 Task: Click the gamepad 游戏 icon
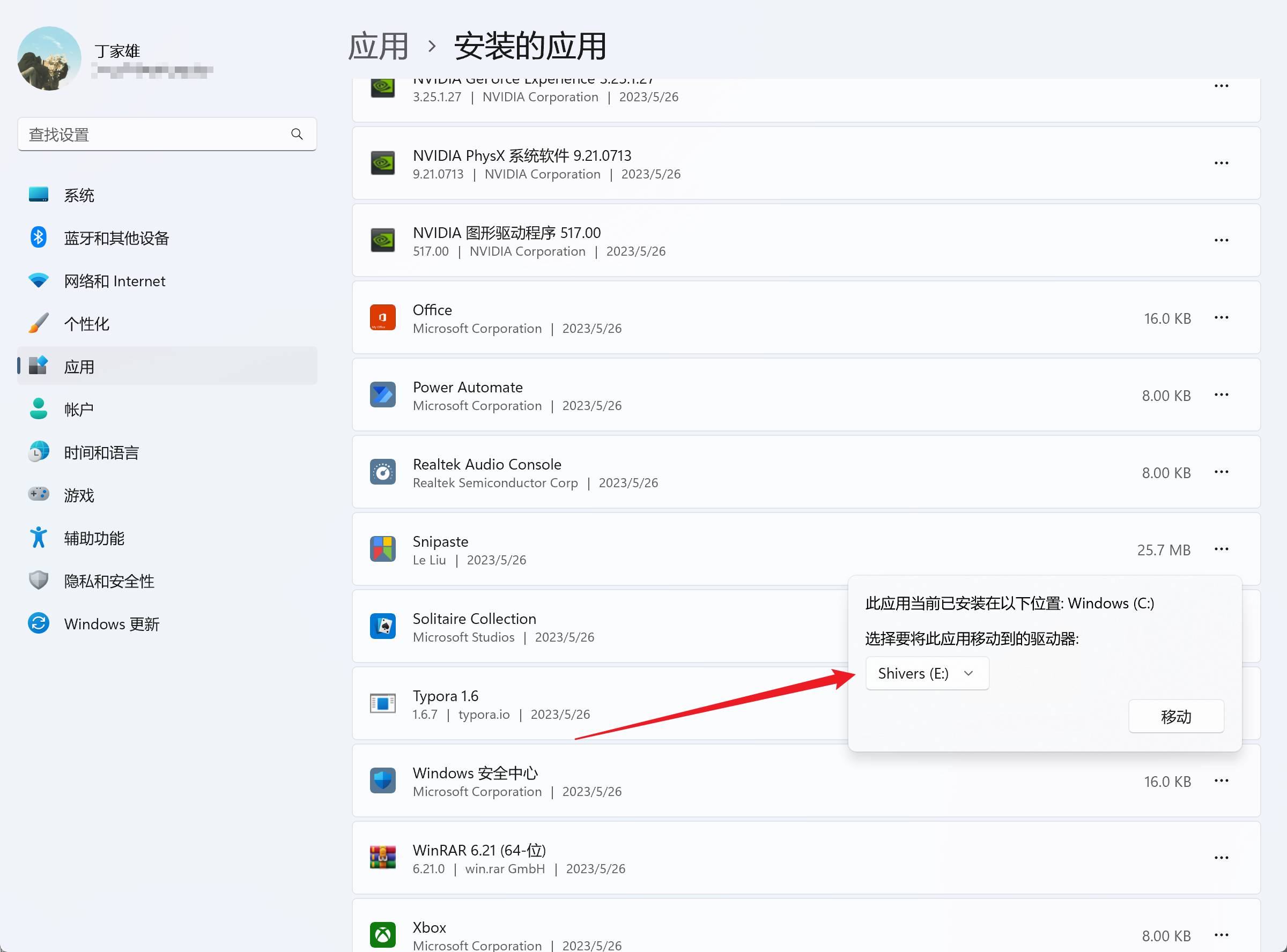coord(39,494)
